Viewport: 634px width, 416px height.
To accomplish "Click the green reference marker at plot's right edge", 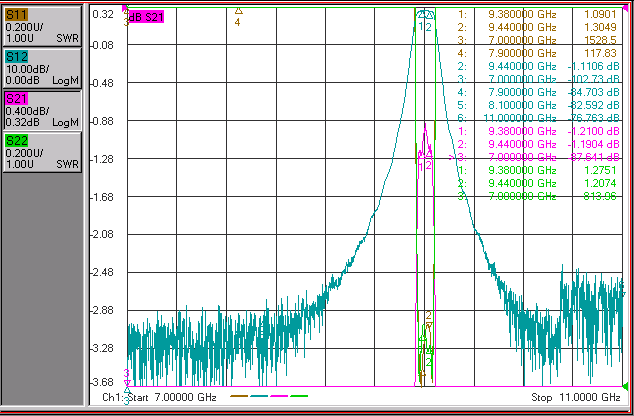I will click(x=626, y=385).
